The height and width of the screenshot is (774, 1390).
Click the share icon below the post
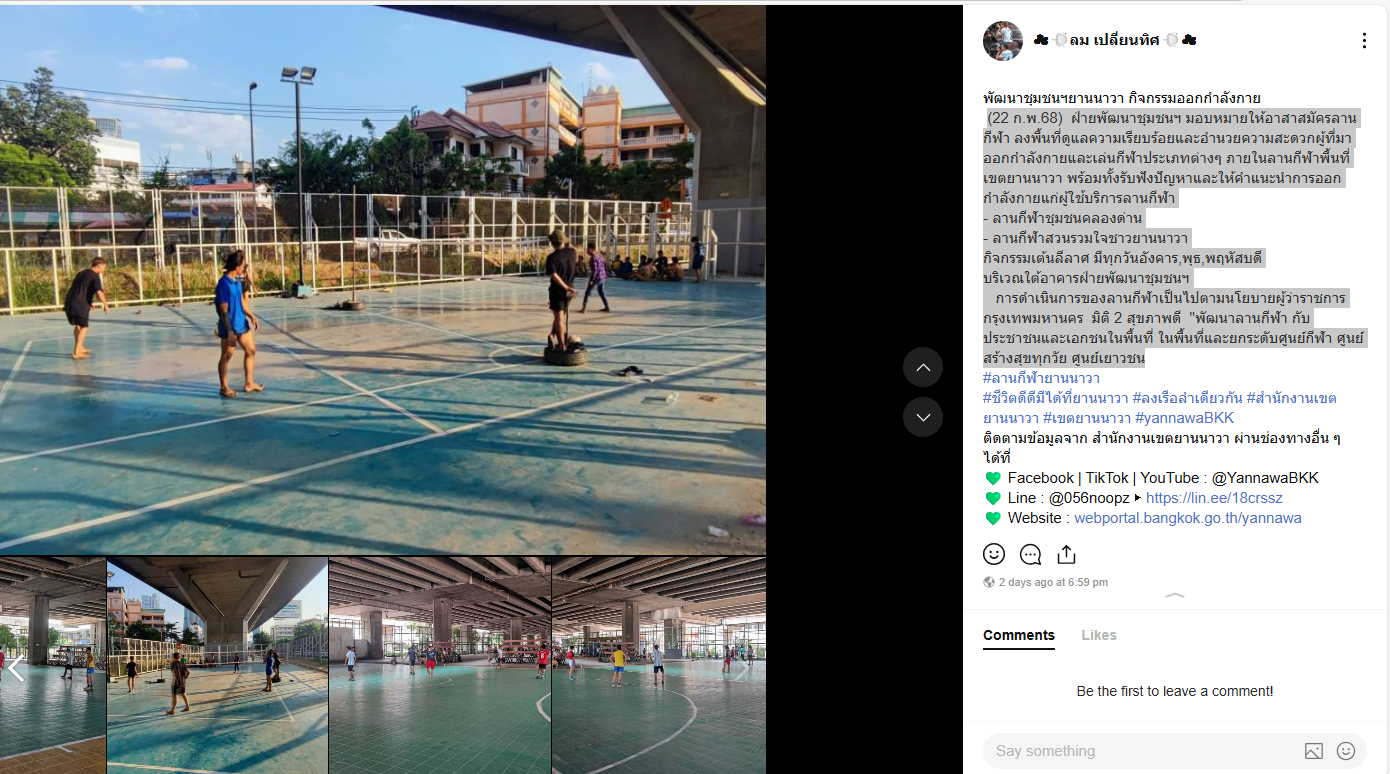point(1066,554)
